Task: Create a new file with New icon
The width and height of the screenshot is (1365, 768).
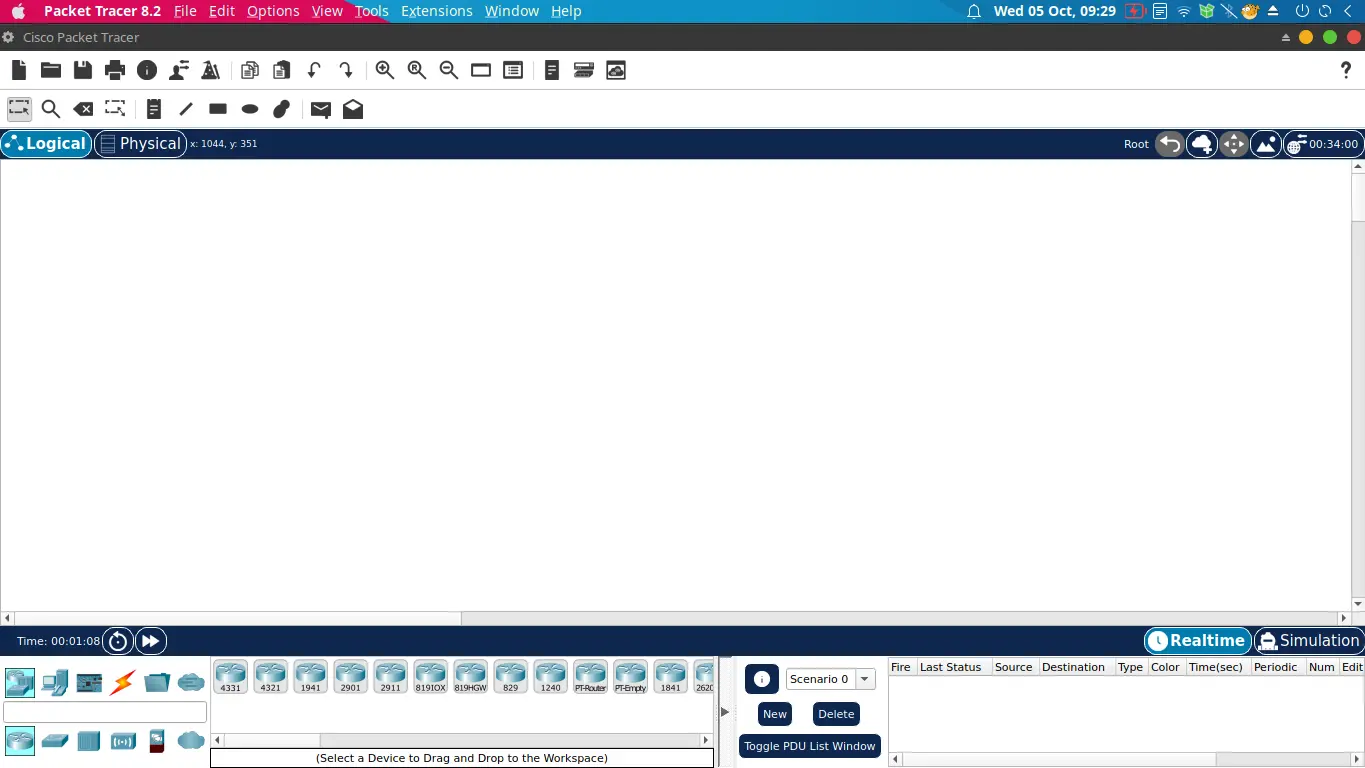Action: (19, 70)
